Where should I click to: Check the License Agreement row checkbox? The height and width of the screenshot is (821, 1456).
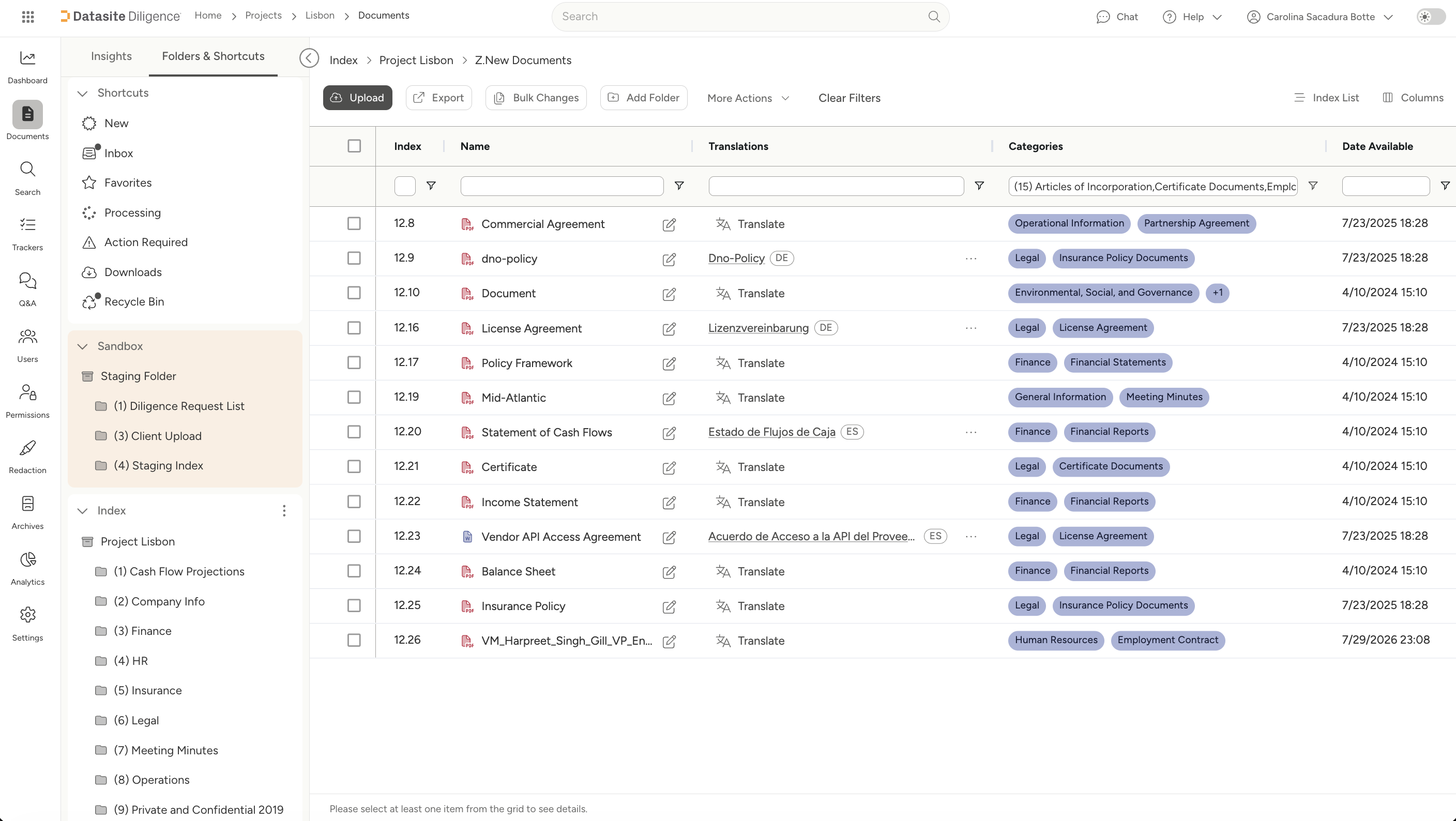[354, 328]
